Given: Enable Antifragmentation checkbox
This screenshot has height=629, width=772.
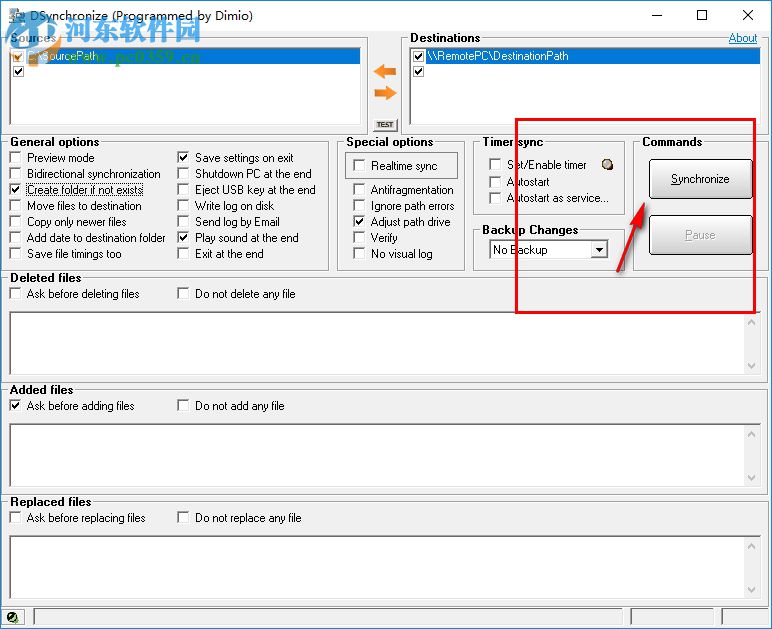Looking at the screenshot, I should [x=359, y=189].
